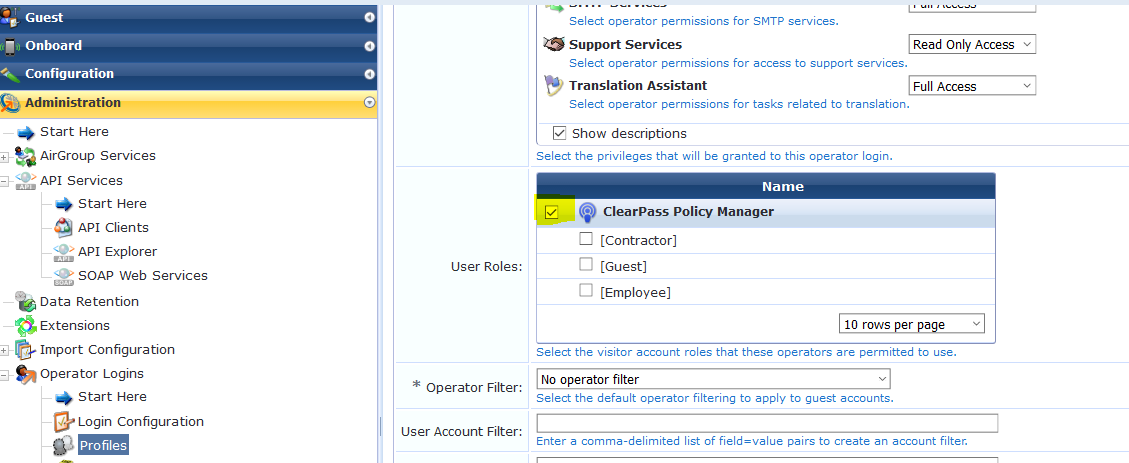The width and height of the screenshot is (1129, 463).
Task: Click the Administration section icon
Action: (x=10, y=103)
